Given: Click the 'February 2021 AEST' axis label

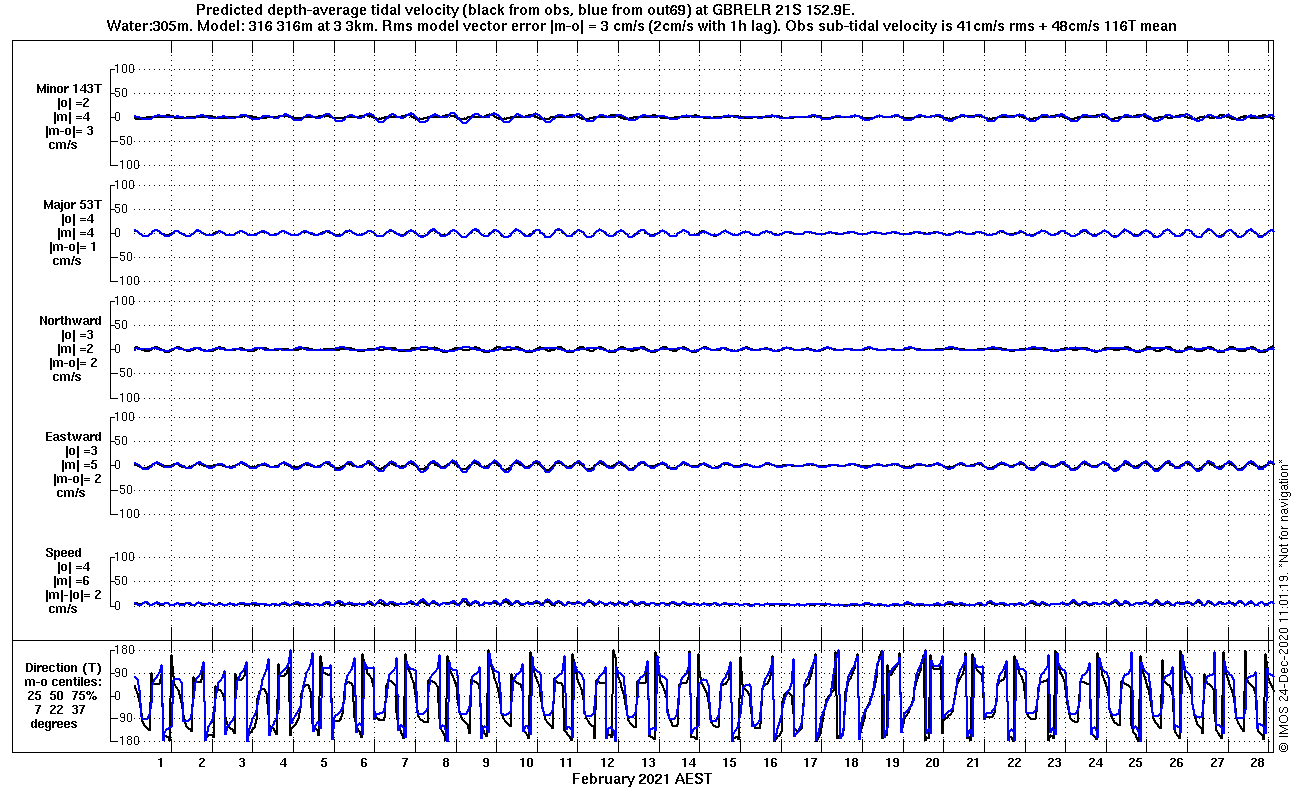Looking at the screenshot, I should [x=642, y=779].
